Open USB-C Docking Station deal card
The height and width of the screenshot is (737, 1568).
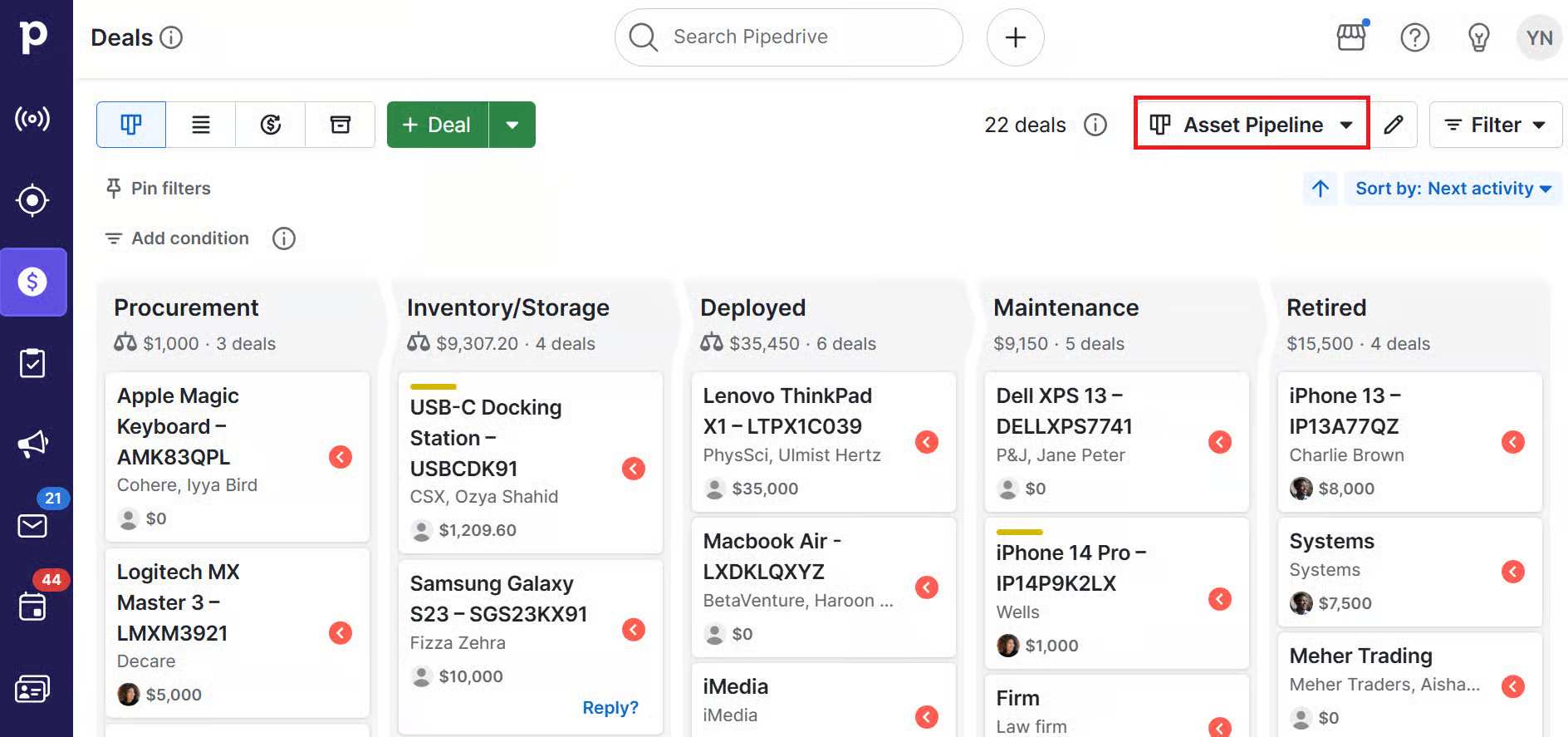coord(531,463)
